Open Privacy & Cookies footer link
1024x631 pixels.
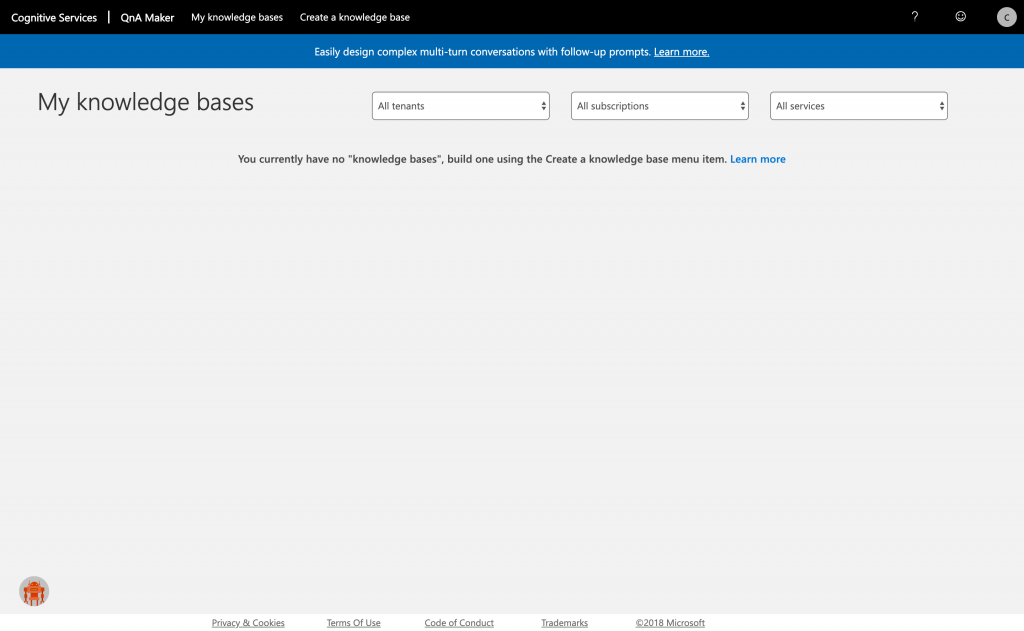pyautogui.click(x=248, y=623)
